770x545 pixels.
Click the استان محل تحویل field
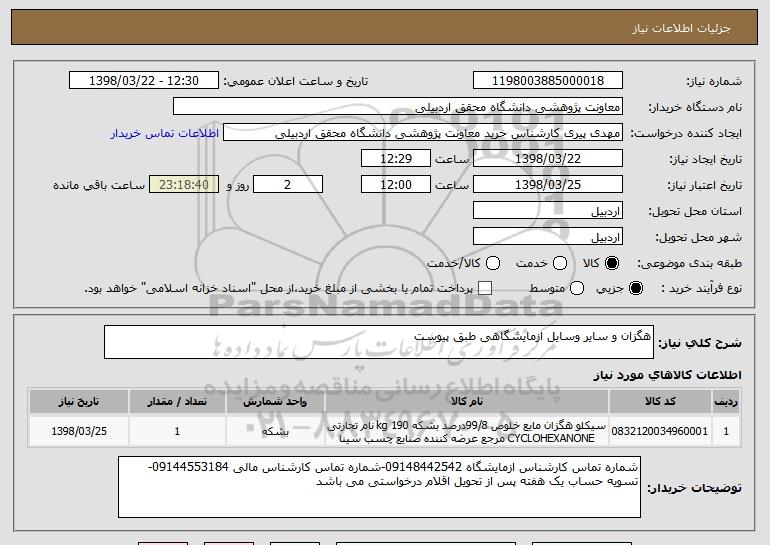[x=548, y=211]
